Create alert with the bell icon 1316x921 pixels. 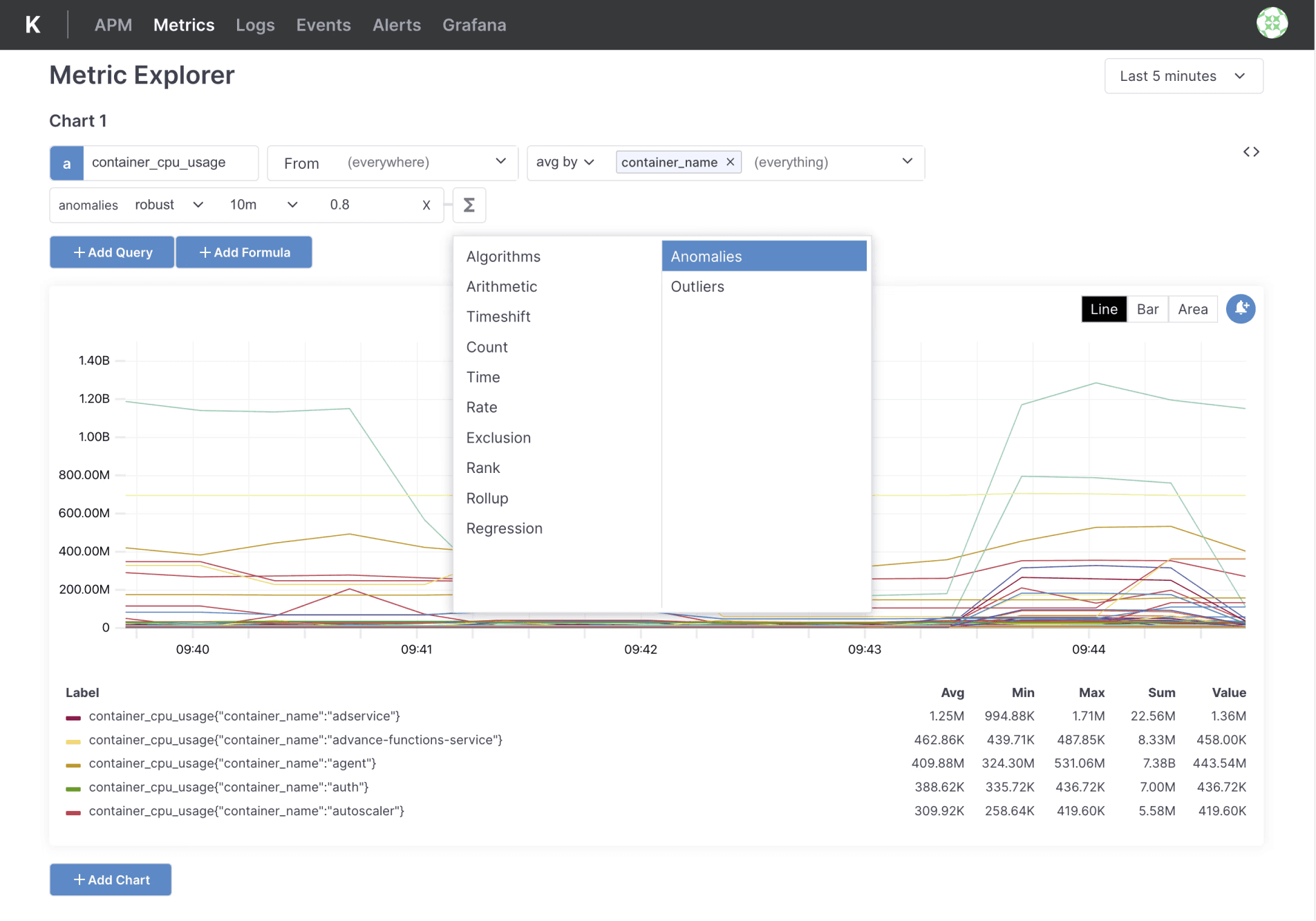click(1241, 308)
